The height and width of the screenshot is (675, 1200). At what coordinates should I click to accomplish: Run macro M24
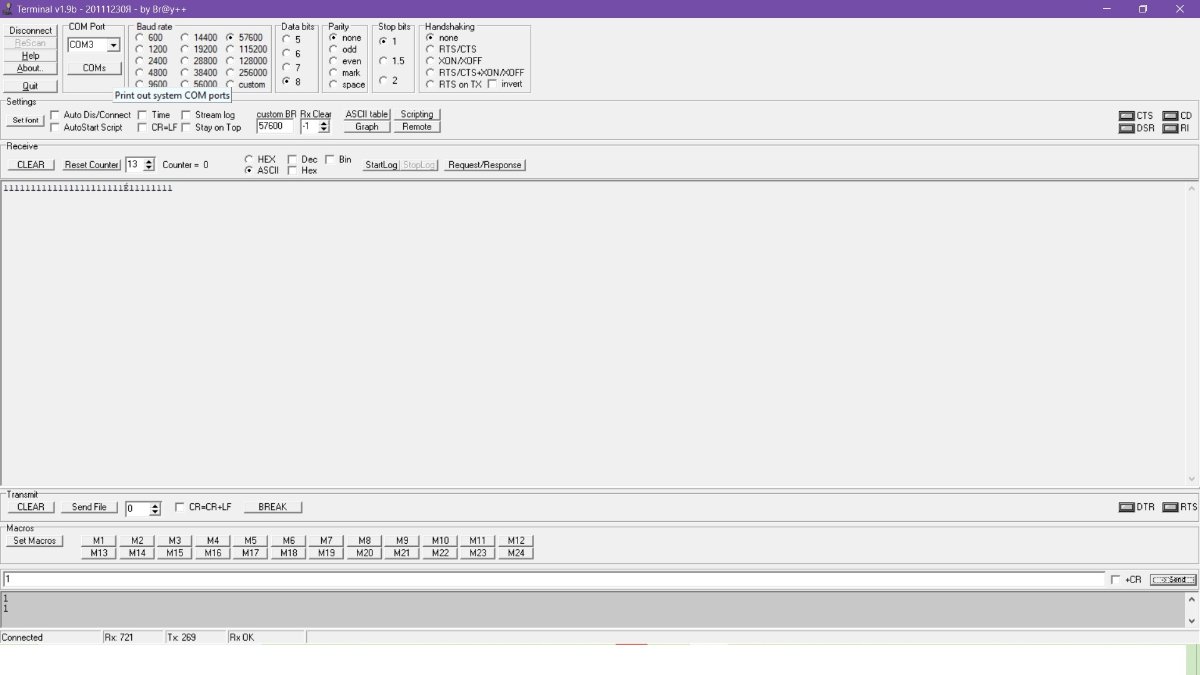[x=515, y=552]
